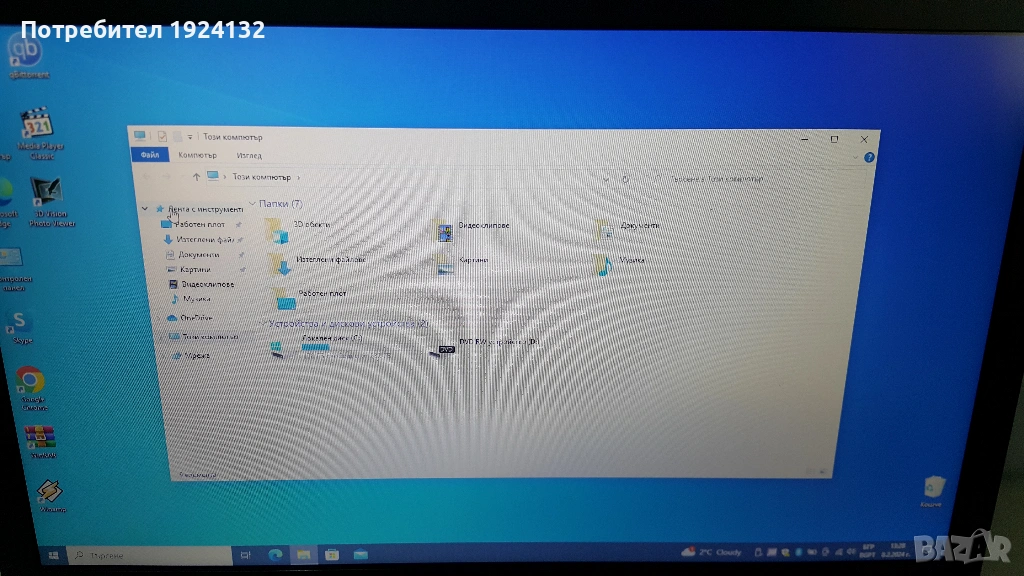Open the Картини folder in main pane

tap(462, 263)
